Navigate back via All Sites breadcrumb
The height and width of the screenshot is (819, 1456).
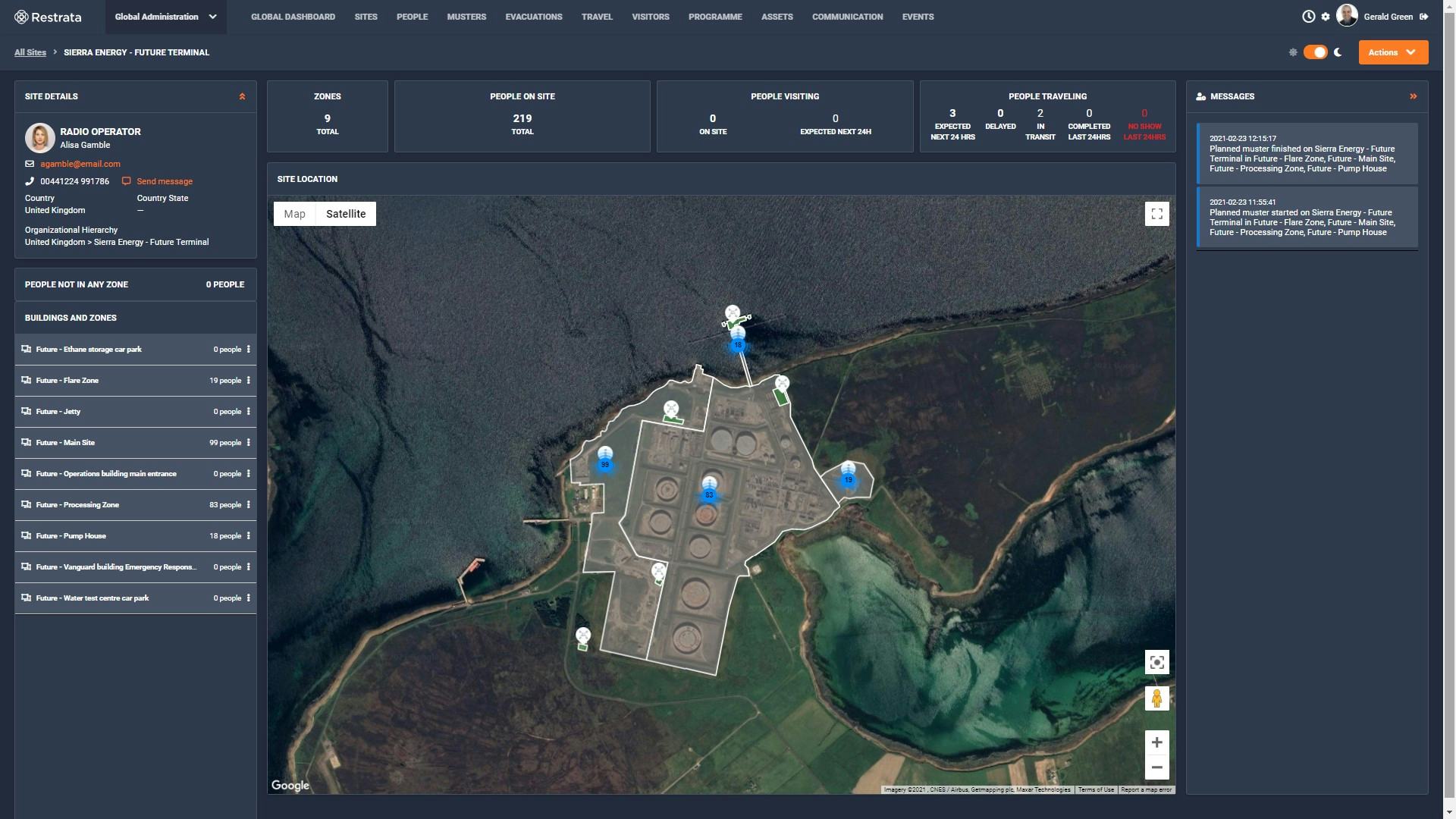click(x=30, y=52)
